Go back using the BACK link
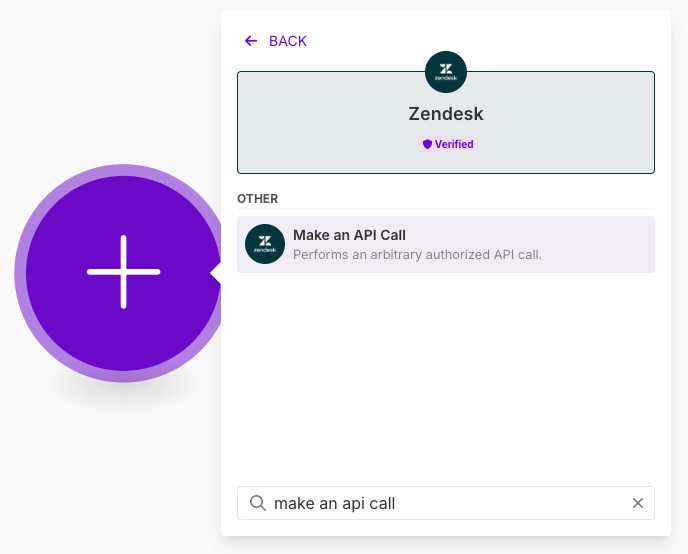The height and width of the screenshot is (554, 688). tap(276, 41)
